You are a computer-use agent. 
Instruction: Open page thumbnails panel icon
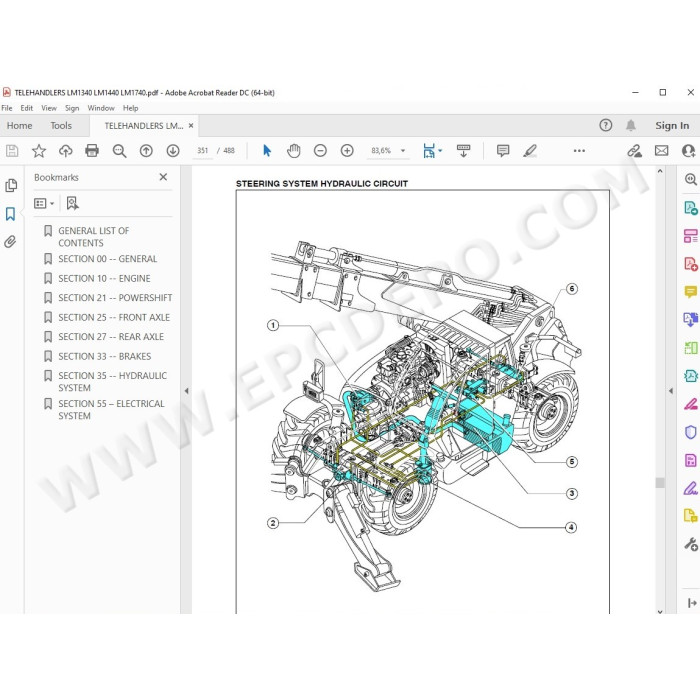point(11,185)
